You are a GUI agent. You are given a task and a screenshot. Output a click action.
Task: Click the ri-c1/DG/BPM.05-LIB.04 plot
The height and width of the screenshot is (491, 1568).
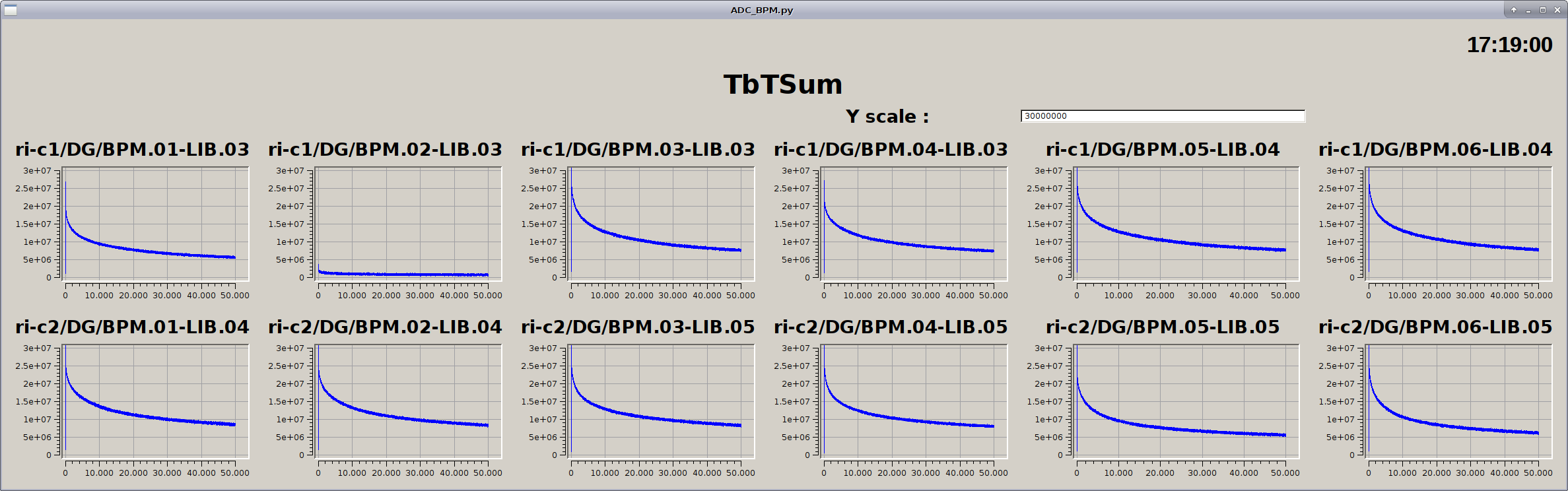click(1186, 223)
